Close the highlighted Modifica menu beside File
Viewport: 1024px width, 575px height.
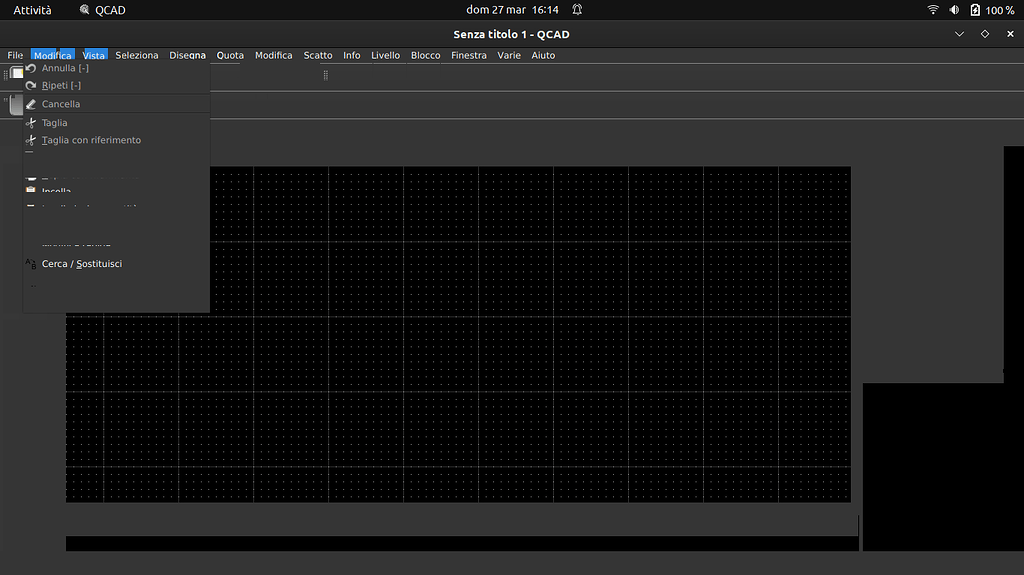[x=53, y=56]
